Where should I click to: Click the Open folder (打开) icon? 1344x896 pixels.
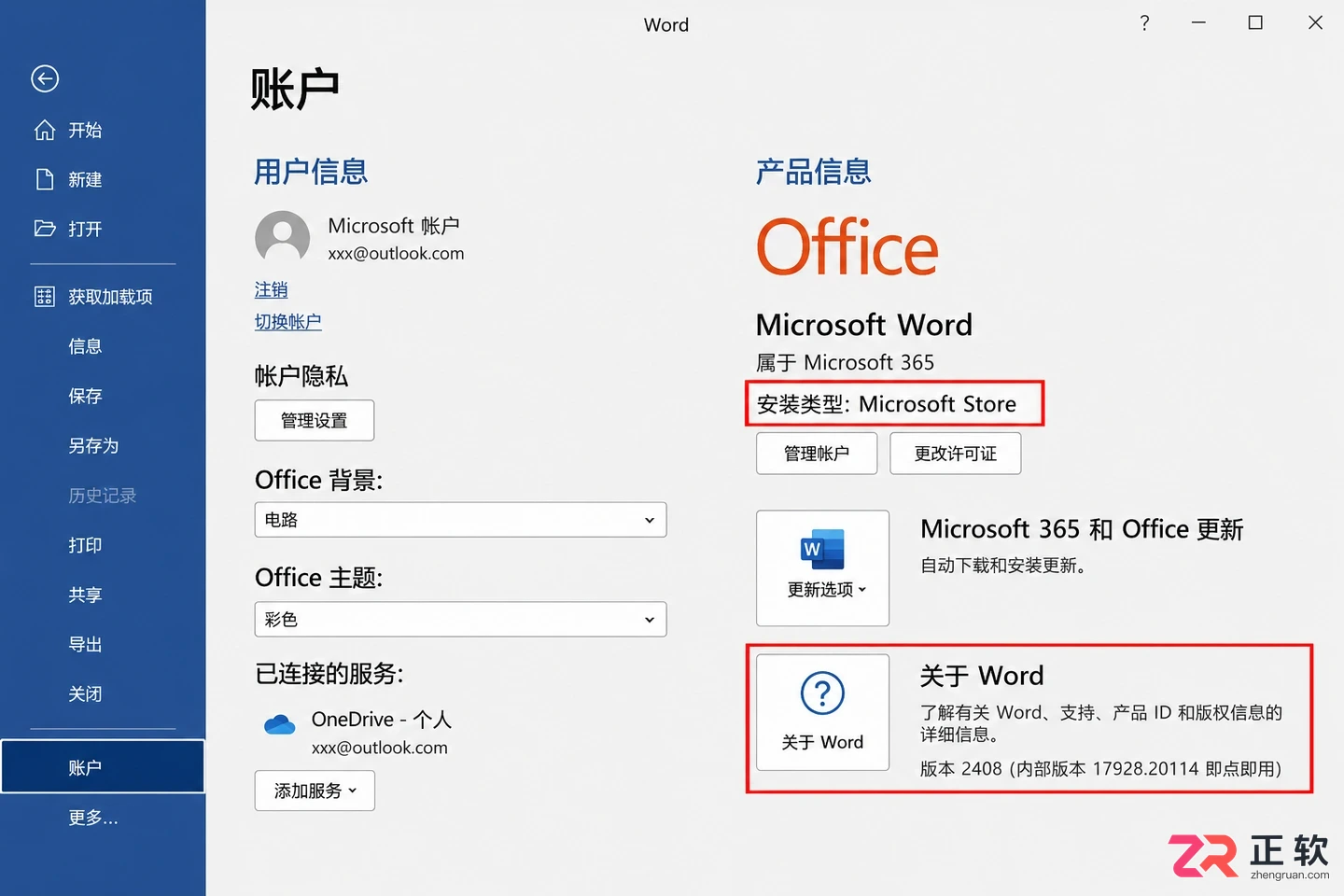tap(45, 229)
